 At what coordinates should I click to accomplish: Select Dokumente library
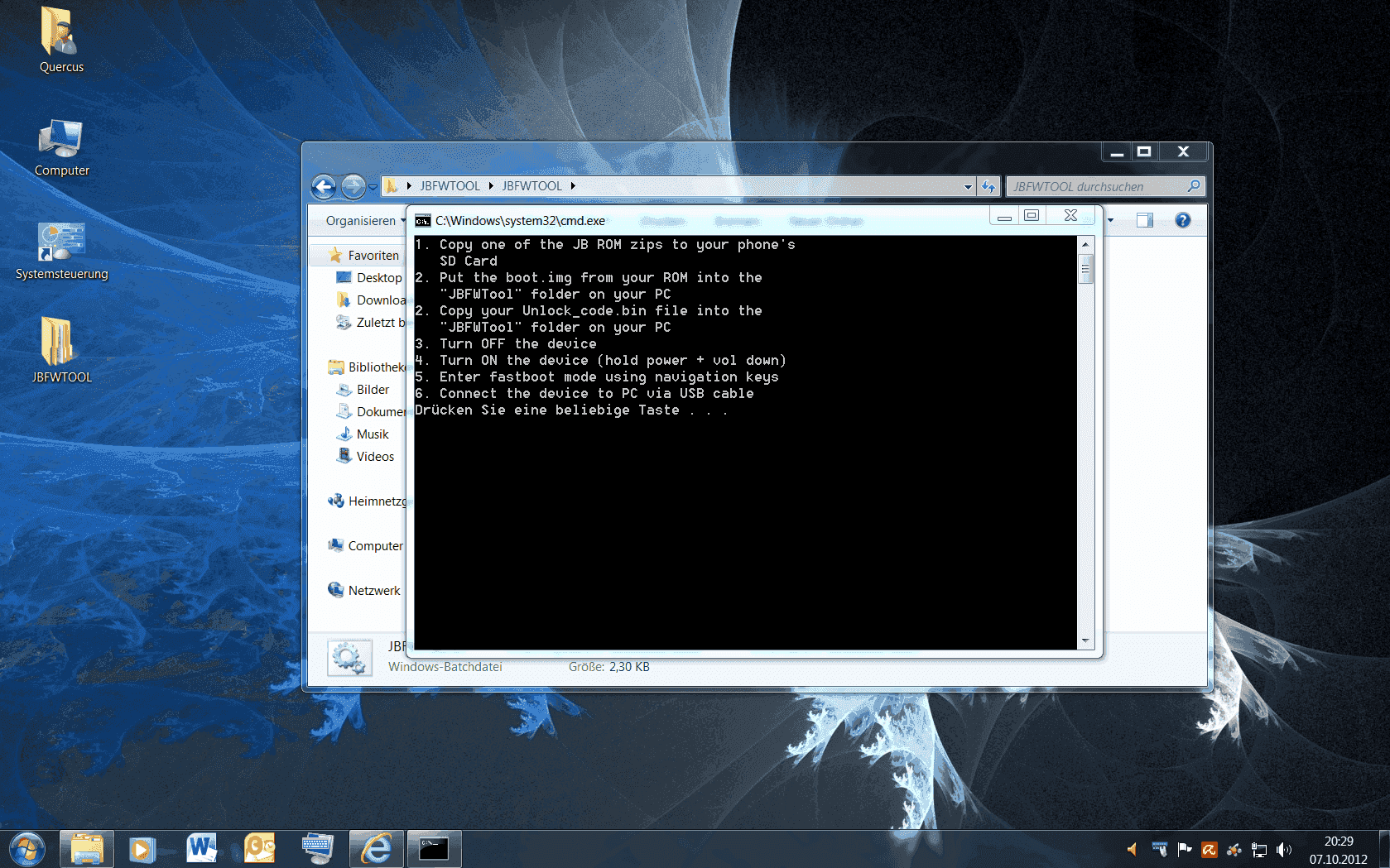click(x=372, y=411)
